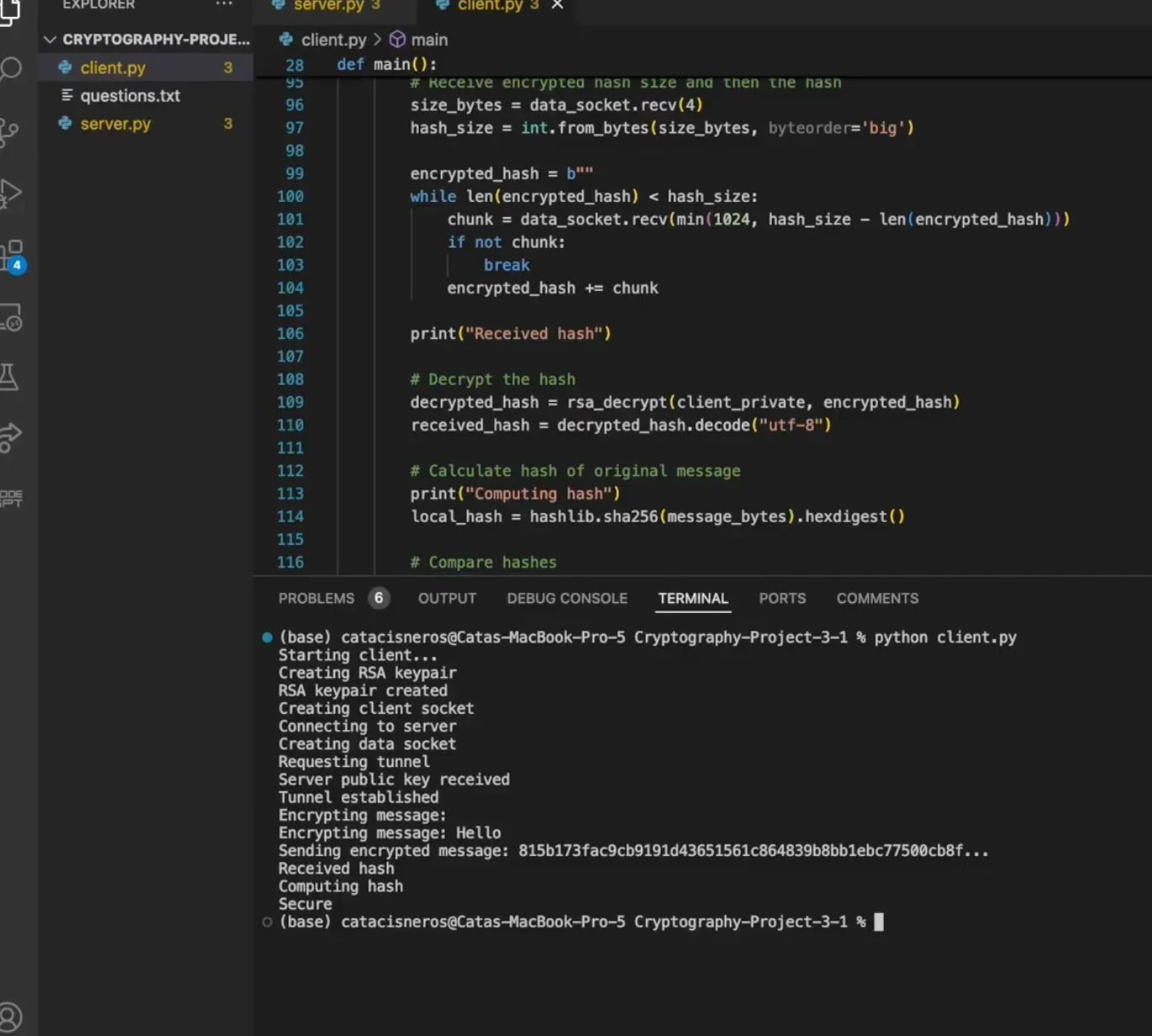The width and height of the screenshot is (1152, 1036).
Task: Close the client.py editor tab
Action: [x=557, y=5]
